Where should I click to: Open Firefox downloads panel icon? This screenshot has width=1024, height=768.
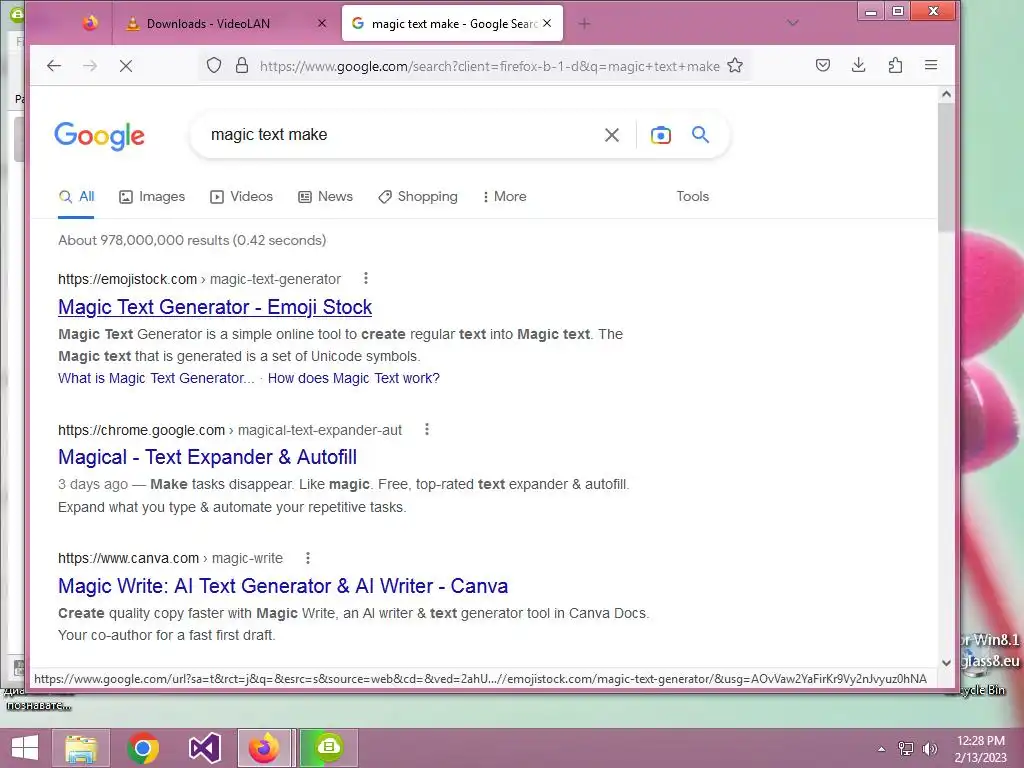tap(859, 65)
